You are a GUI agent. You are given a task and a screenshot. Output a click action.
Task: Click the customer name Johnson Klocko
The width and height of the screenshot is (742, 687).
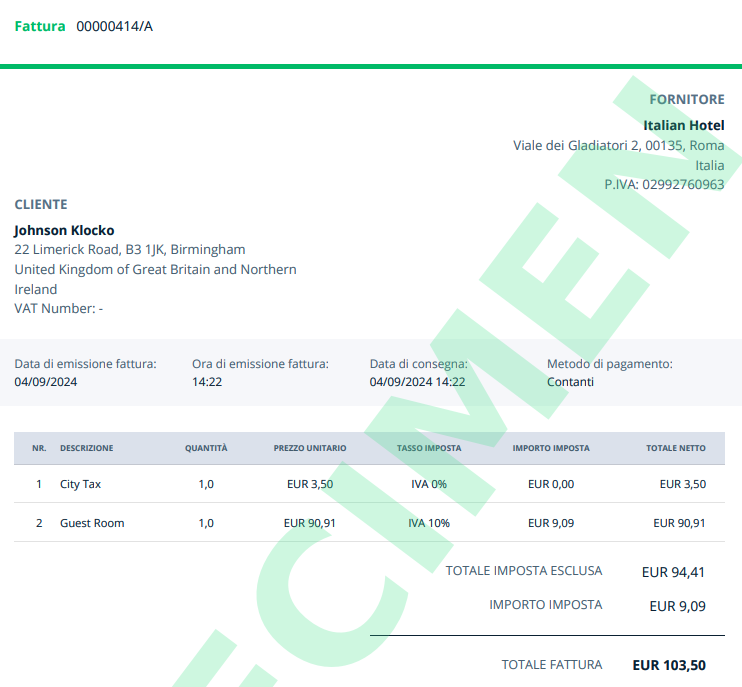64,230
